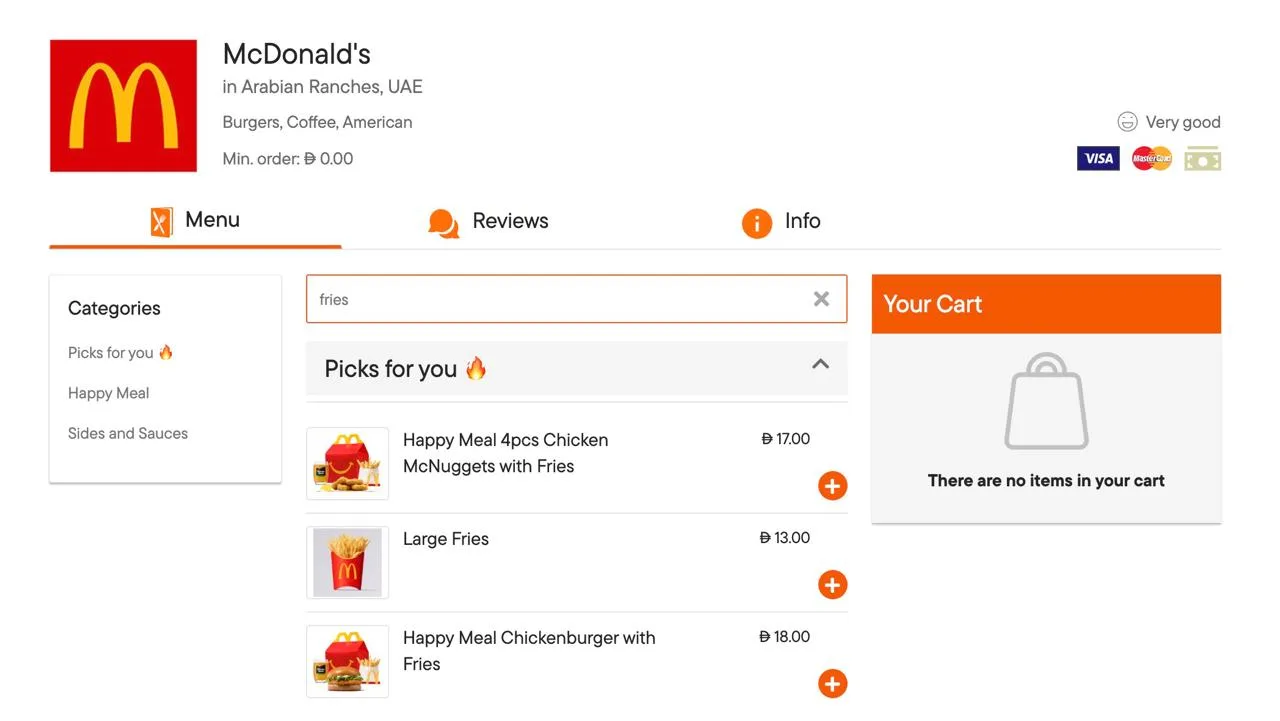Add Happy Meal Chickenburger using plus icon
This screenshot has width=1280, height=721.
[832, 684]
